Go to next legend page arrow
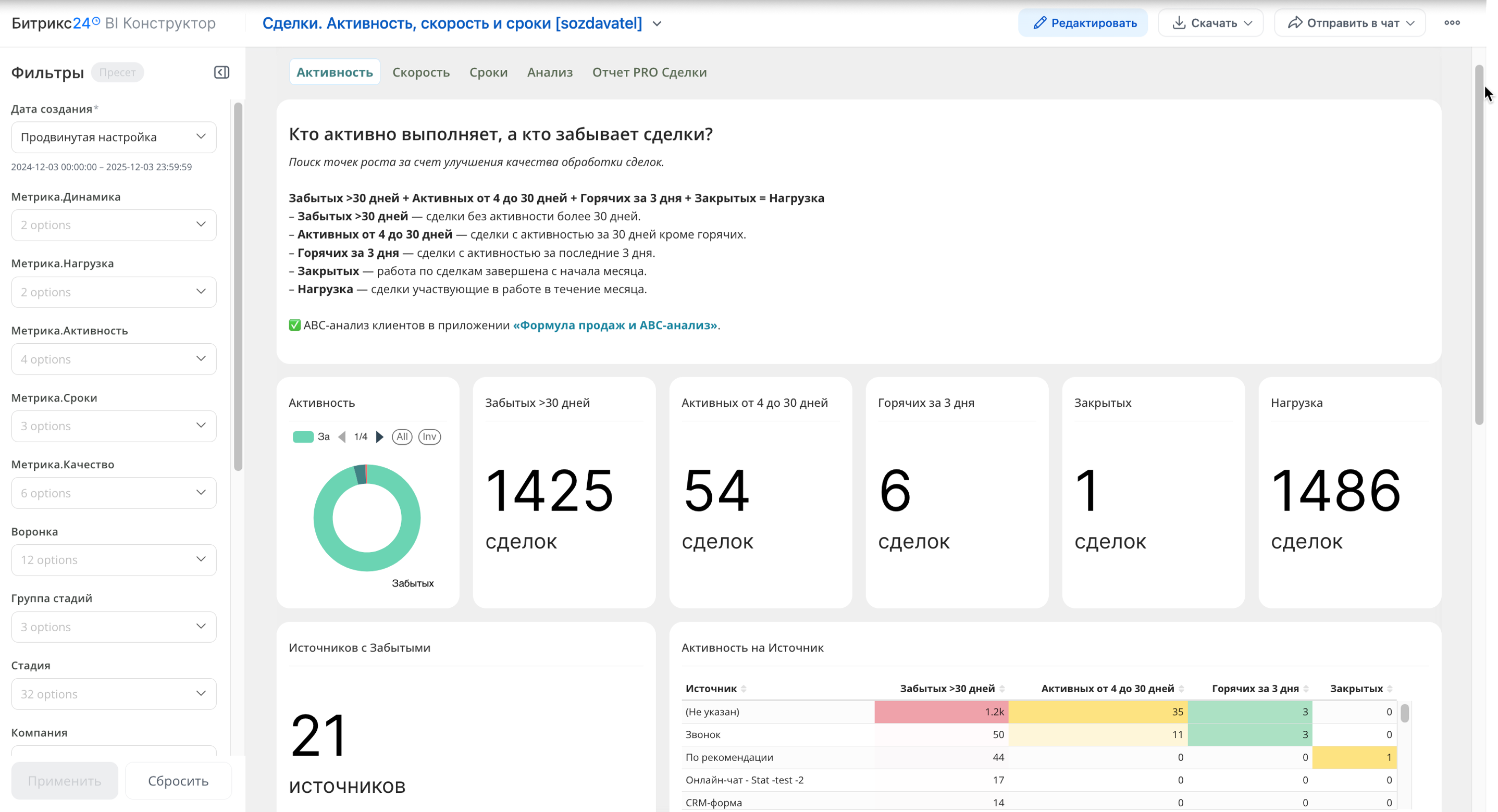The height and width of the screenshot is (812, 1498). tap(380, 436)
